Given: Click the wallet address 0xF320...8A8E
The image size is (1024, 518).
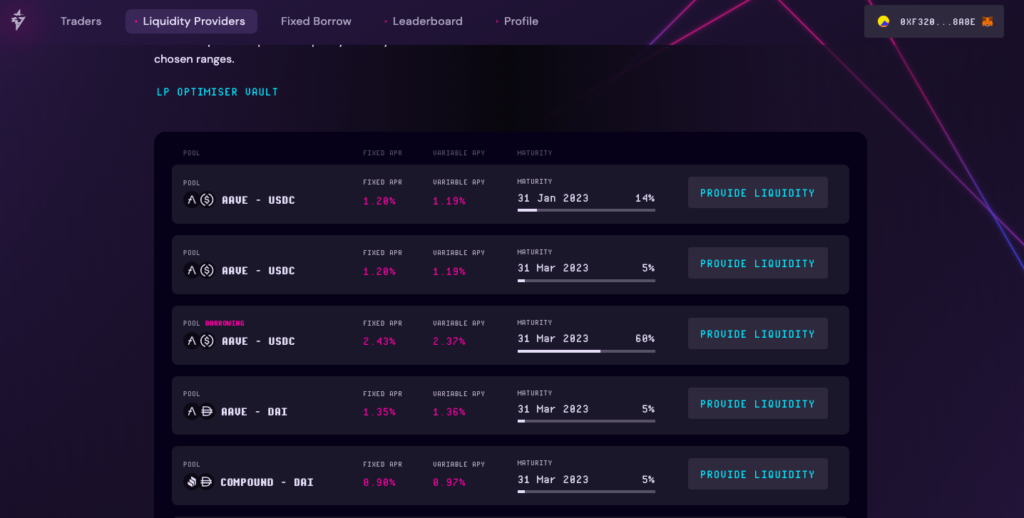Looking at the screenshot, I should (x=937, y=22).
